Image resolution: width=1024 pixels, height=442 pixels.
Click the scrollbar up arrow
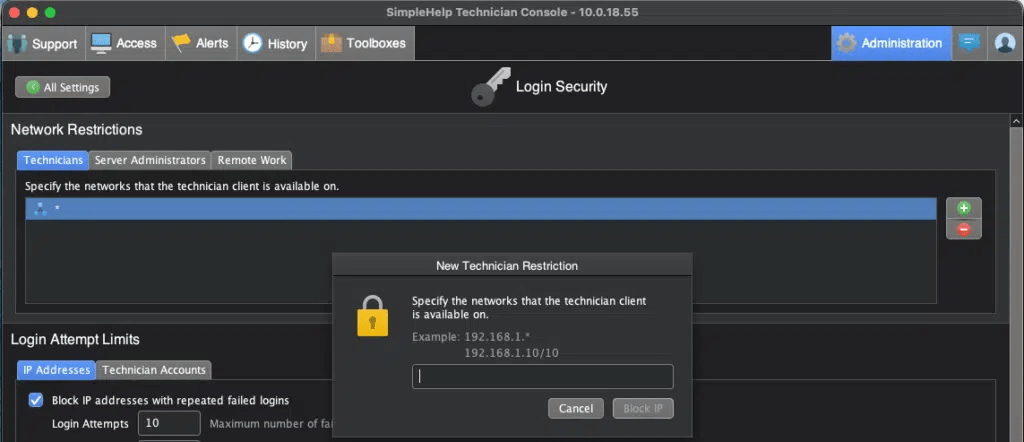[1016, 121]
